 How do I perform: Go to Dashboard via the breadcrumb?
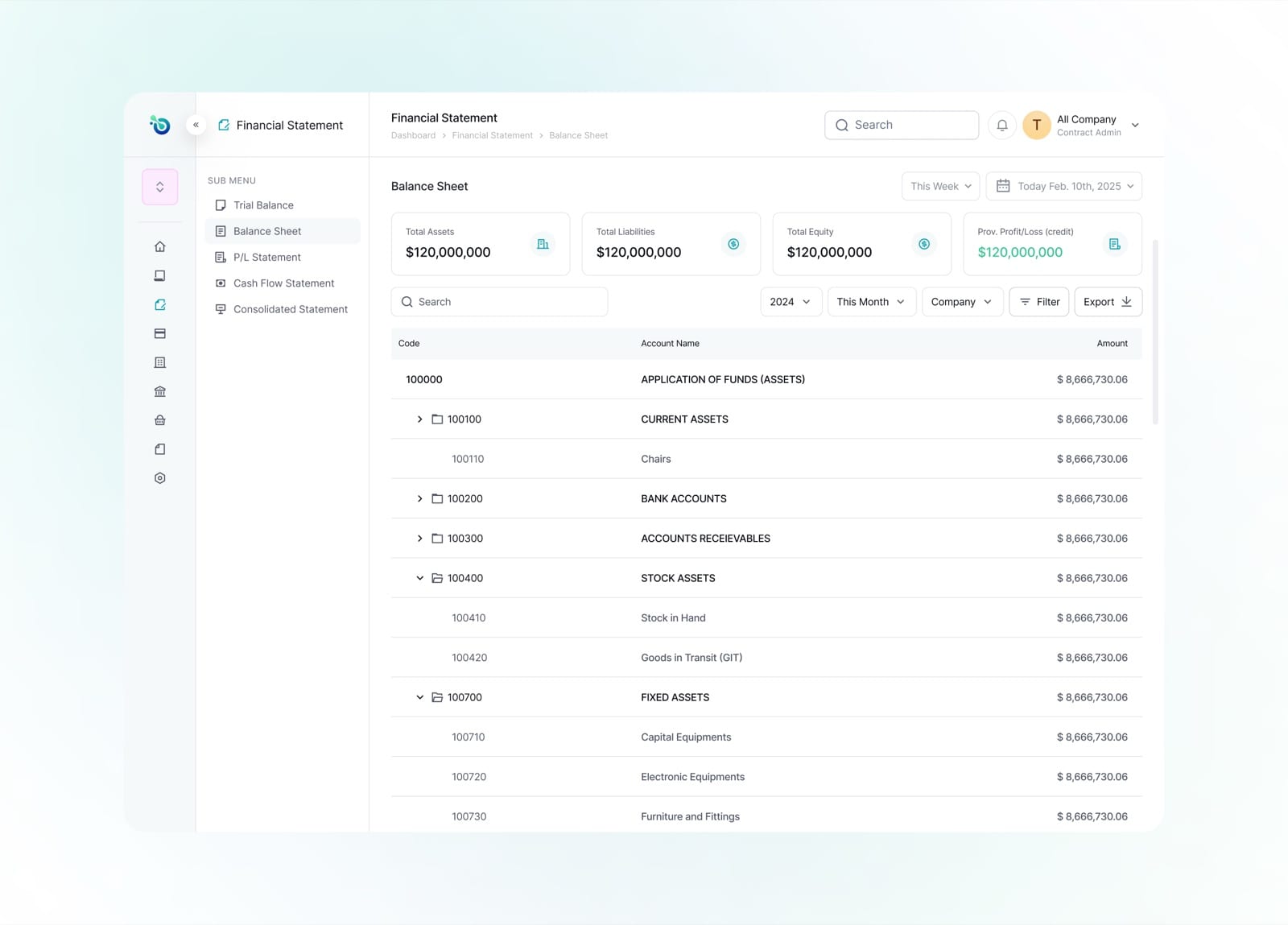click(x=413, y=135)
